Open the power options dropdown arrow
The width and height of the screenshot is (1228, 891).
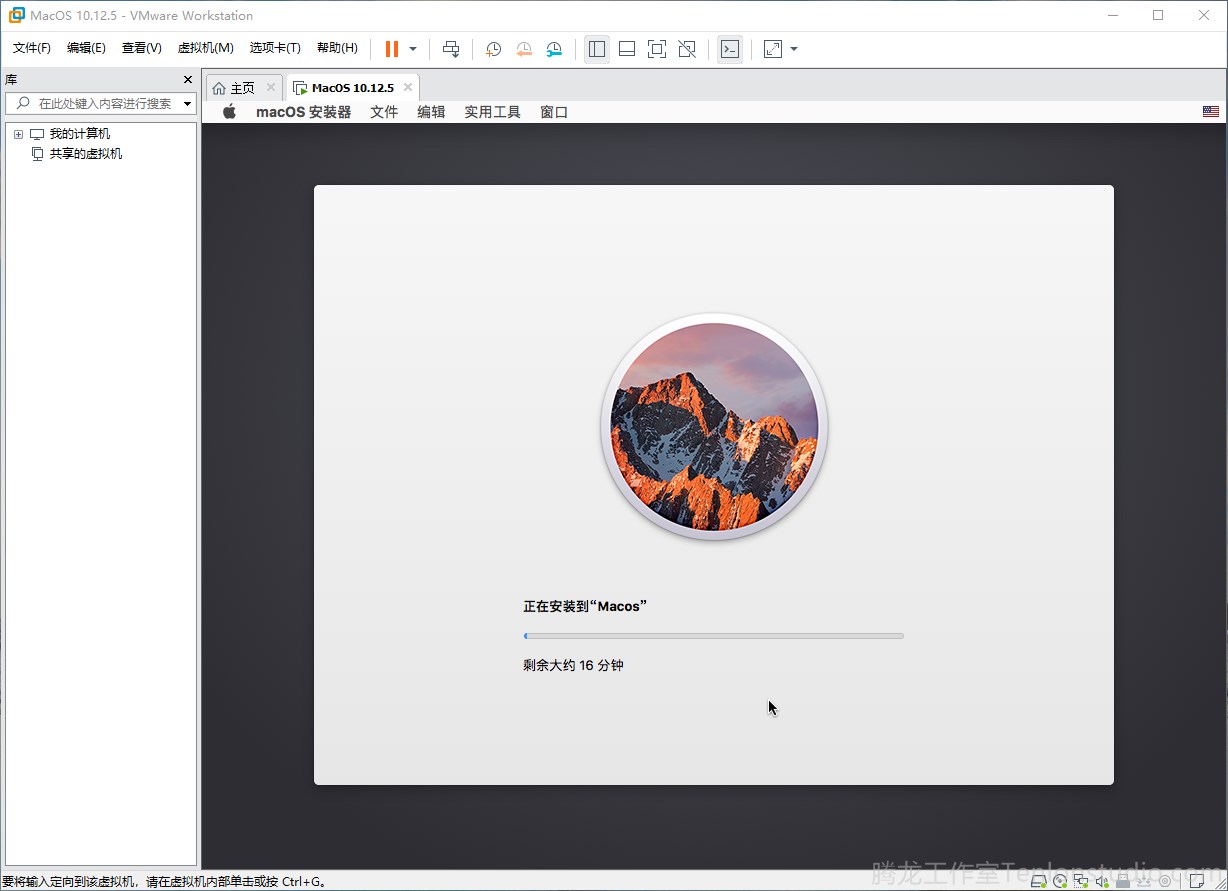click(413, 49)
